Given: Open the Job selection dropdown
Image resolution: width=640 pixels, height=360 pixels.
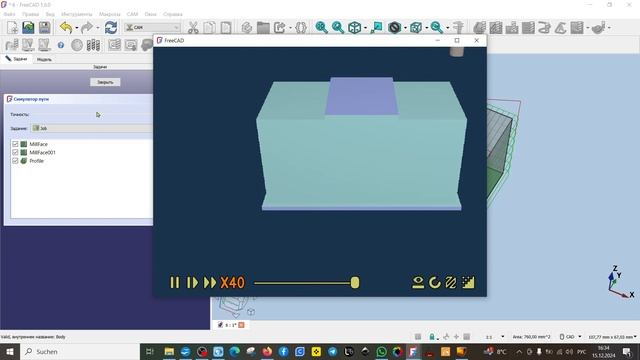Looking at the screenshot, I should point(92,128).
